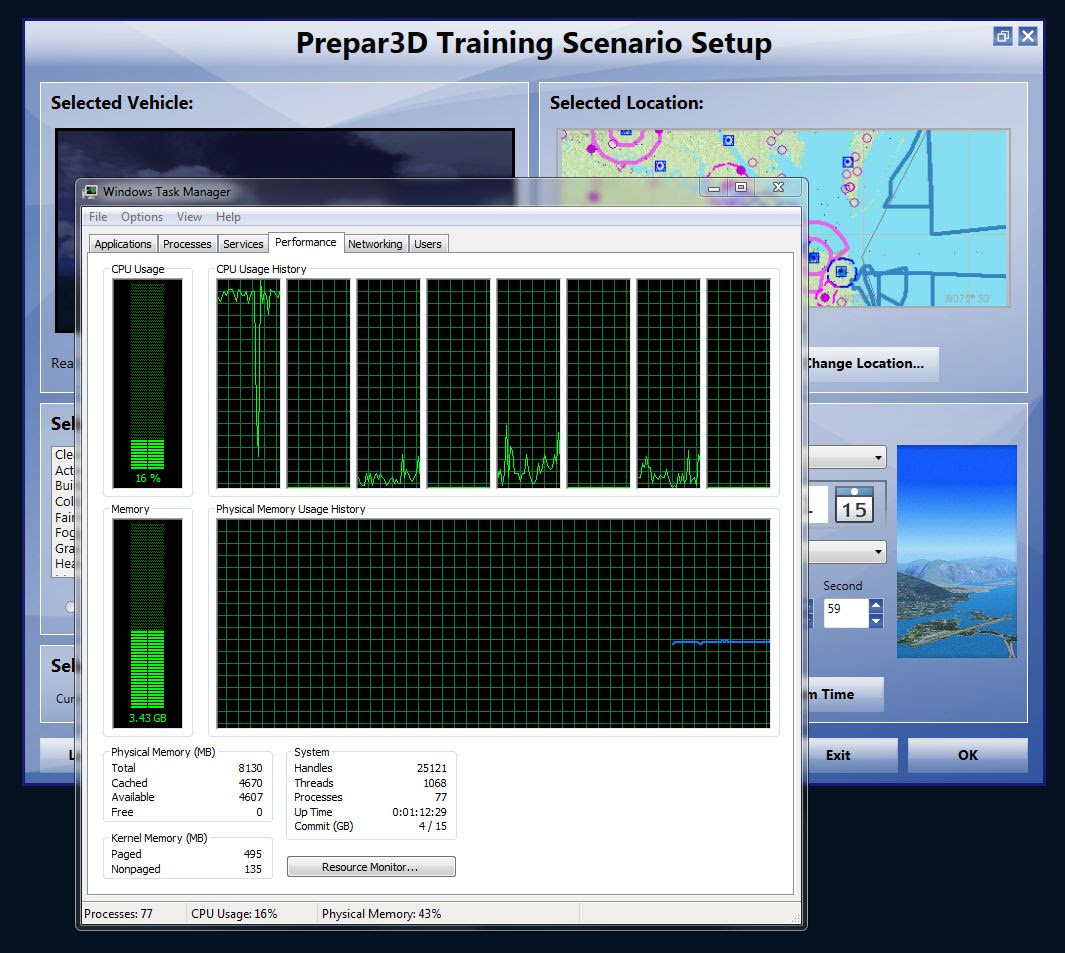
Task: Open the lower dropdown above Second
Action: coord(878,552)
